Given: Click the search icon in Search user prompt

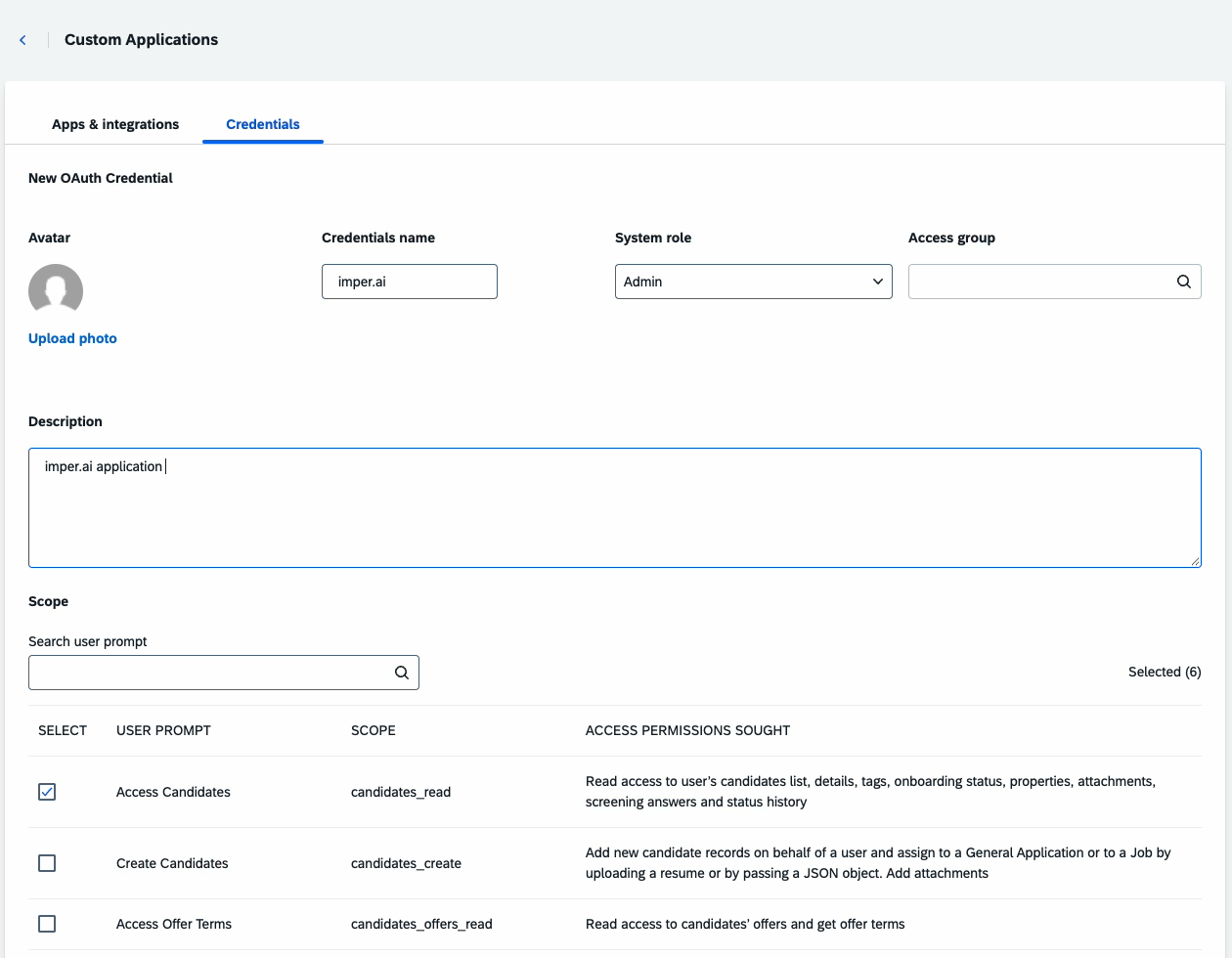Looking at the screenshot, I should tap(401, 673).
